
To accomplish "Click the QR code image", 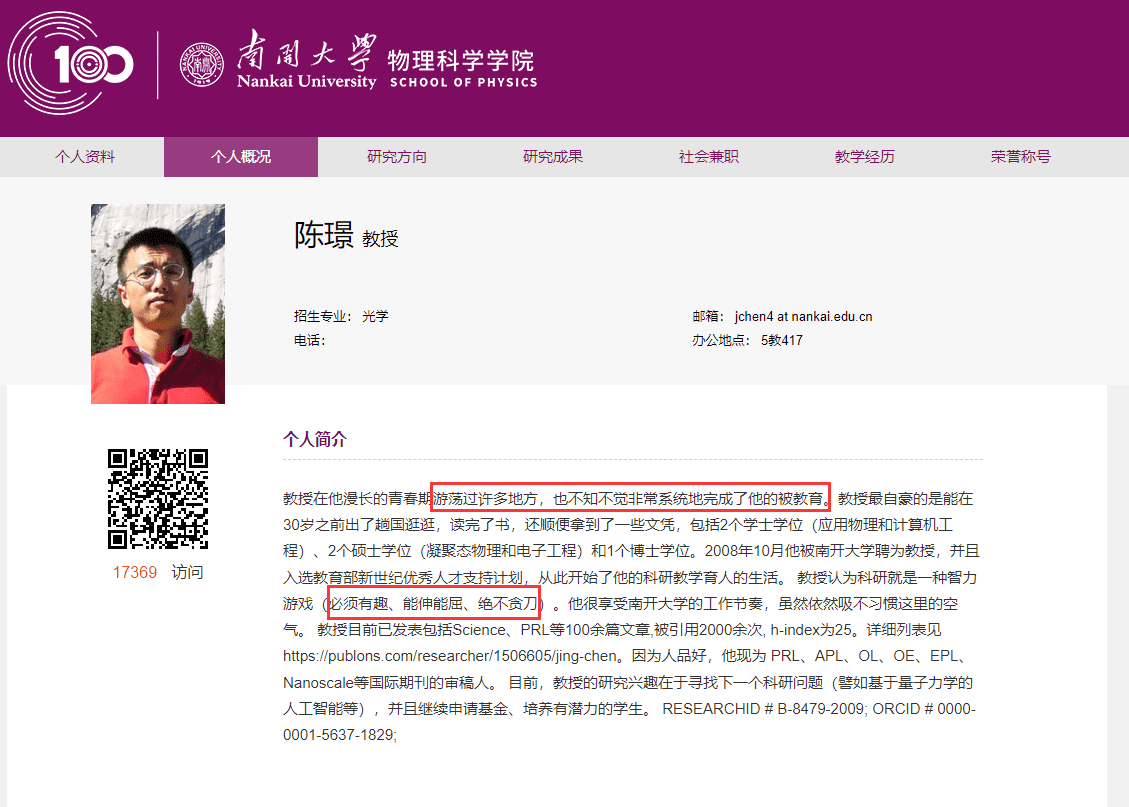I will 158,499.
